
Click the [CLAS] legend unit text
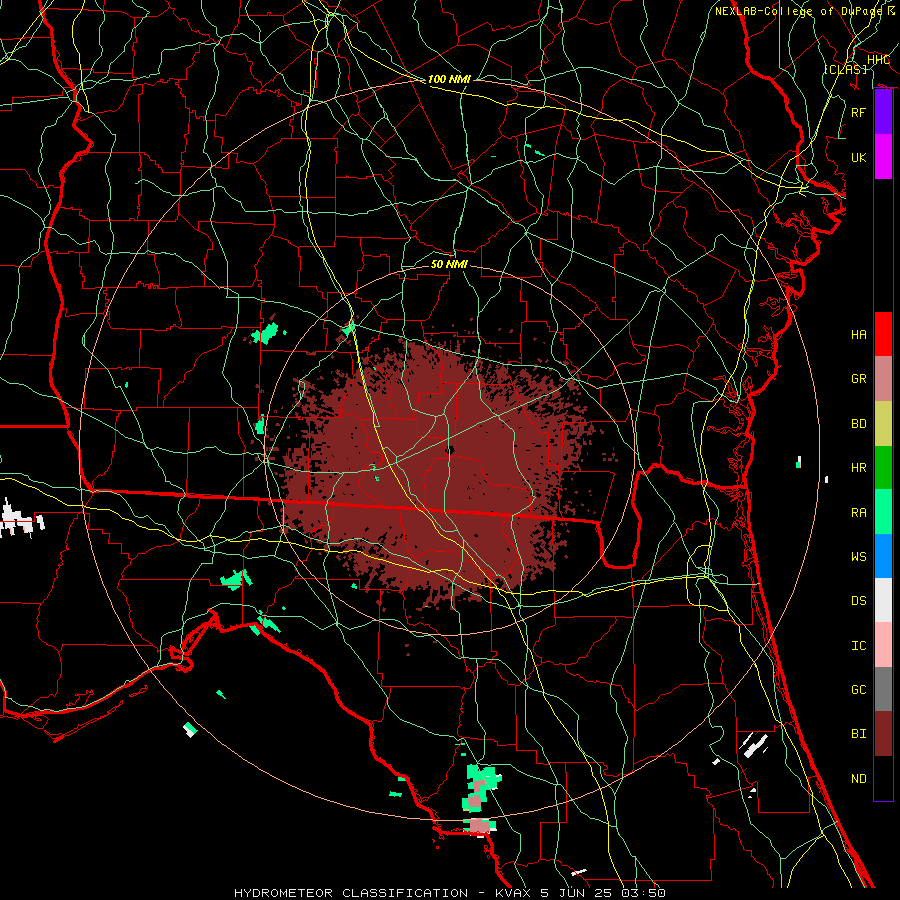pyautogui.click(x=845, y=70)
